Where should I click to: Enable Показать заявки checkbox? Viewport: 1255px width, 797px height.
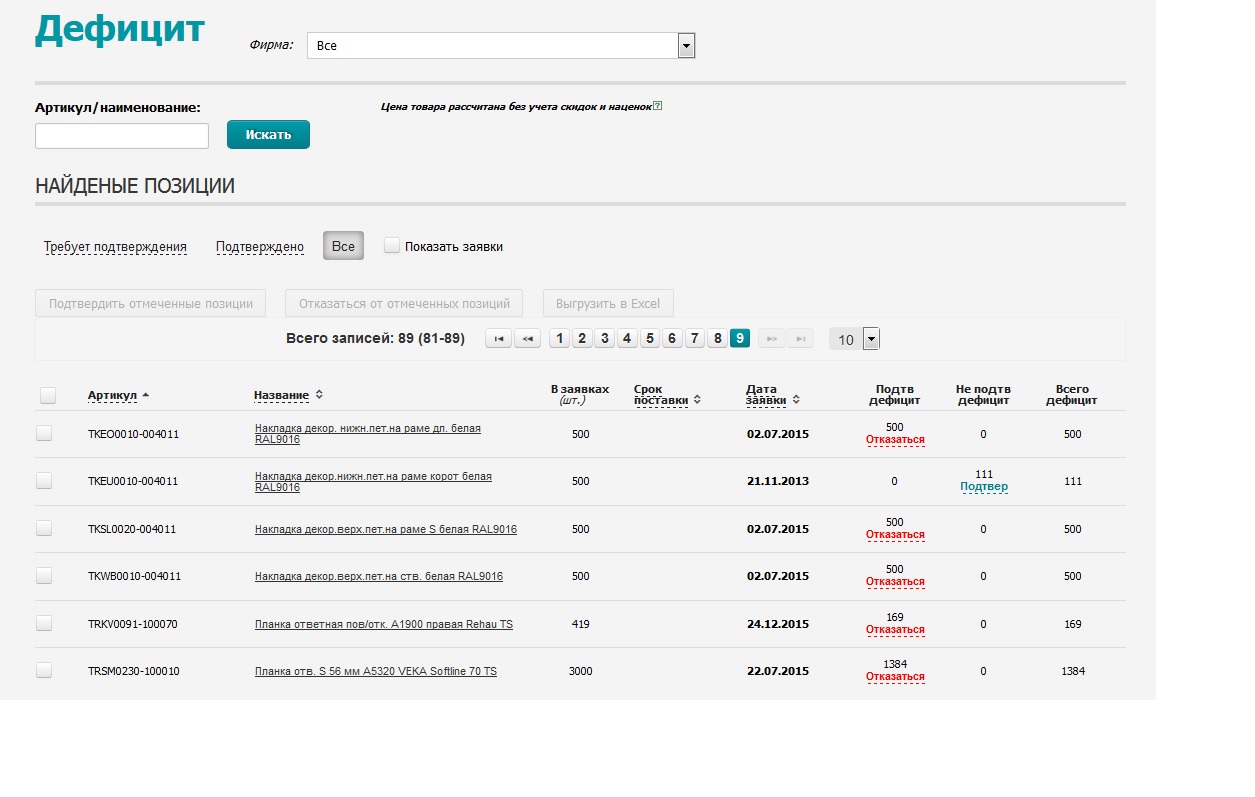point(392,246)
